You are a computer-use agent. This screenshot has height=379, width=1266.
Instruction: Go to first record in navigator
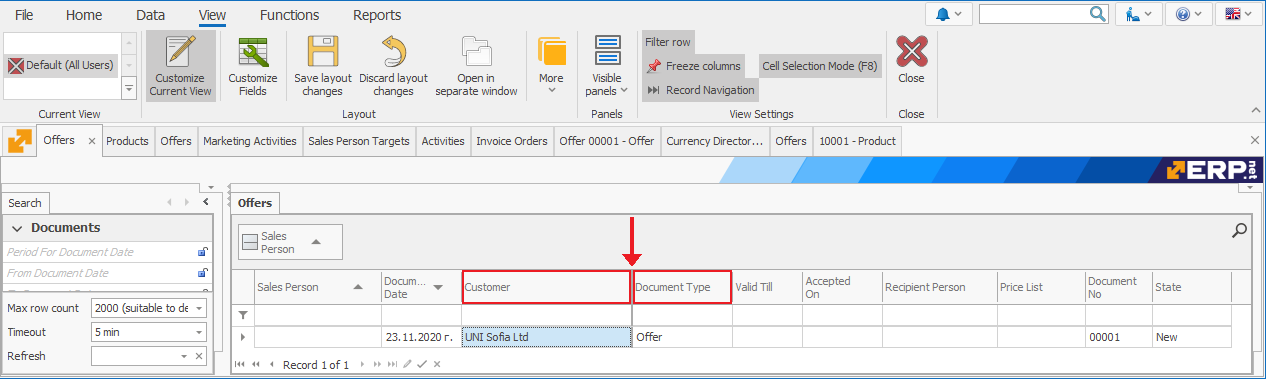(x=240, y=365)
